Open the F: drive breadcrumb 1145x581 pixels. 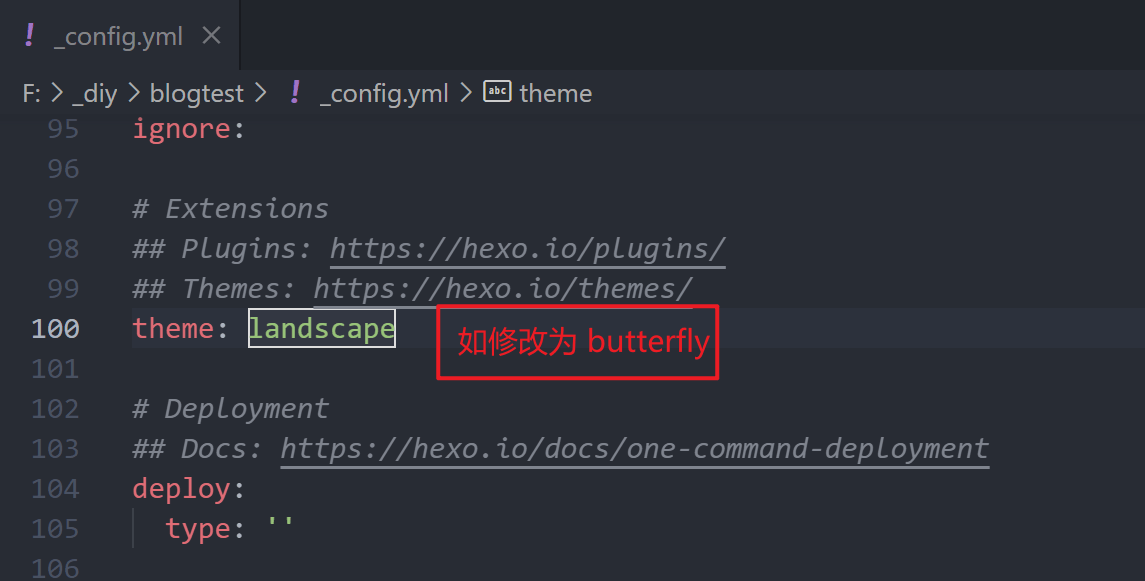click(x=31, y=94)
